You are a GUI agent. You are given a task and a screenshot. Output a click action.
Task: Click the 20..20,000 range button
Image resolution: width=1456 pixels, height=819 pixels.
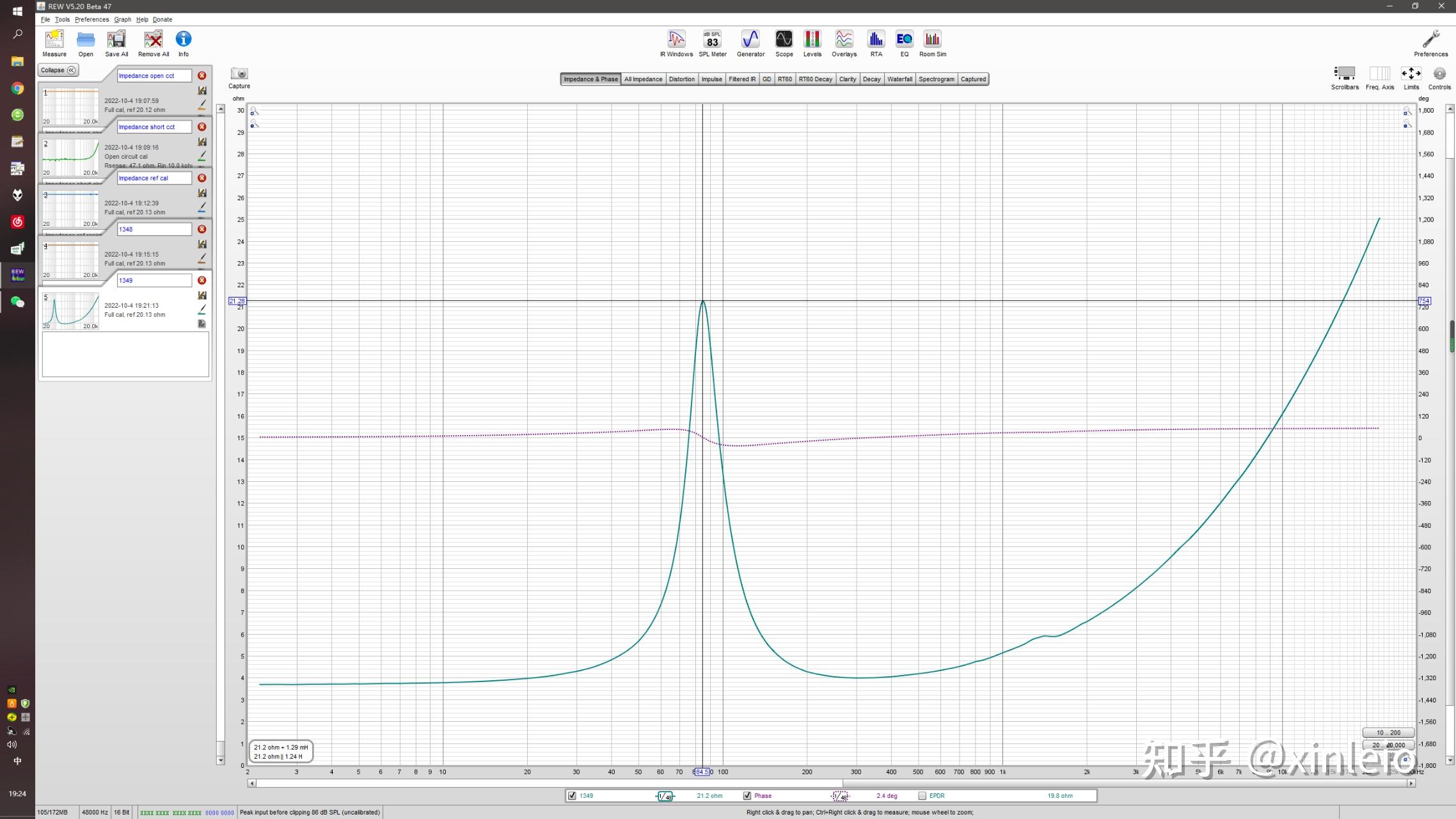tap(1388, 745)
